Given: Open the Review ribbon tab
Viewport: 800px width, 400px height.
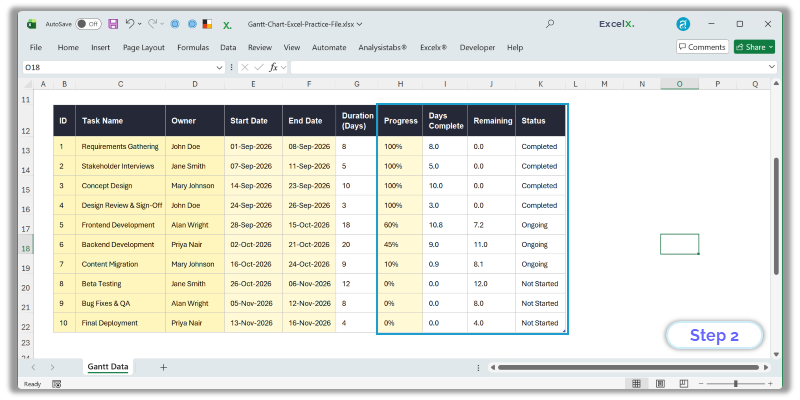Looking at the screenshot, I should pyautogui.click(x=260, y=47).
